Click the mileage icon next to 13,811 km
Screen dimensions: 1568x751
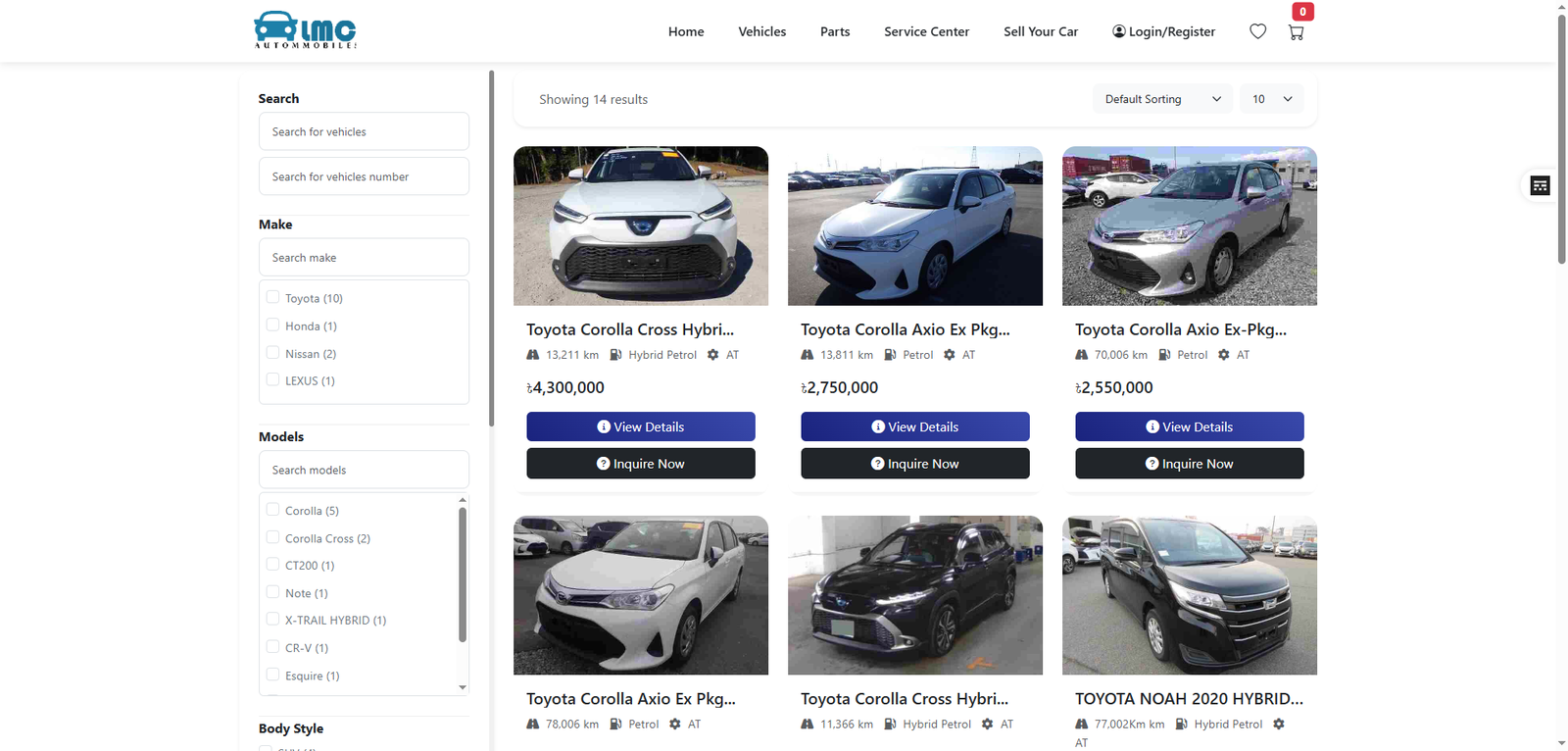pos(808,355)
